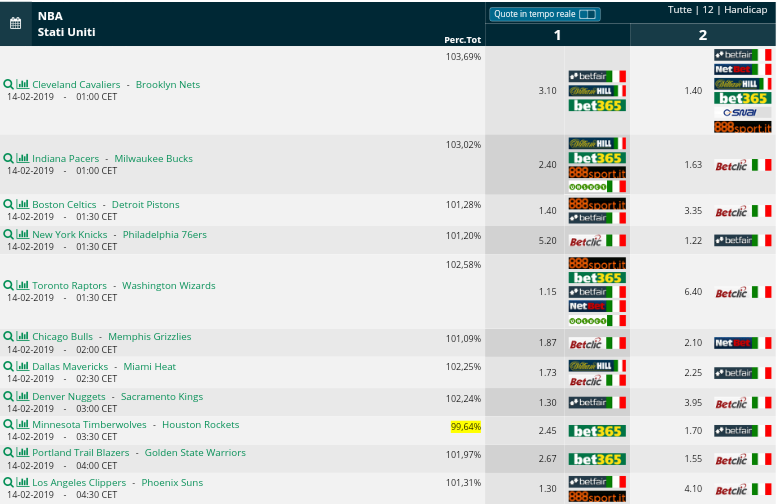Open the NBA calendar icon
This screenshot has height=504, width=778.
[15, 23]
